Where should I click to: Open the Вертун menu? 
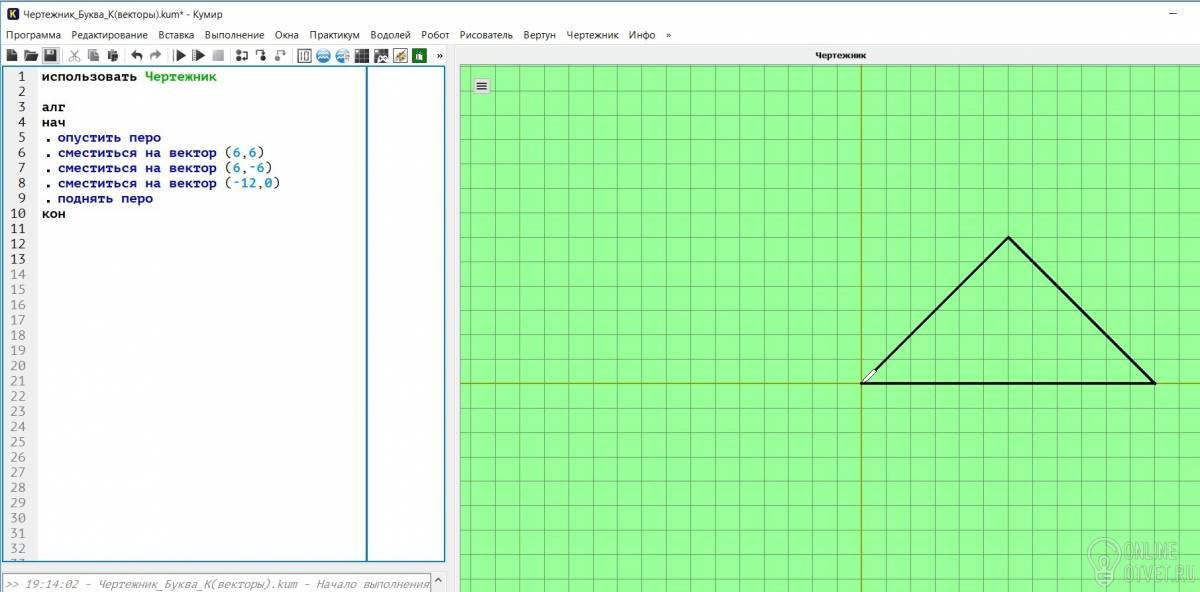[539, 35]
